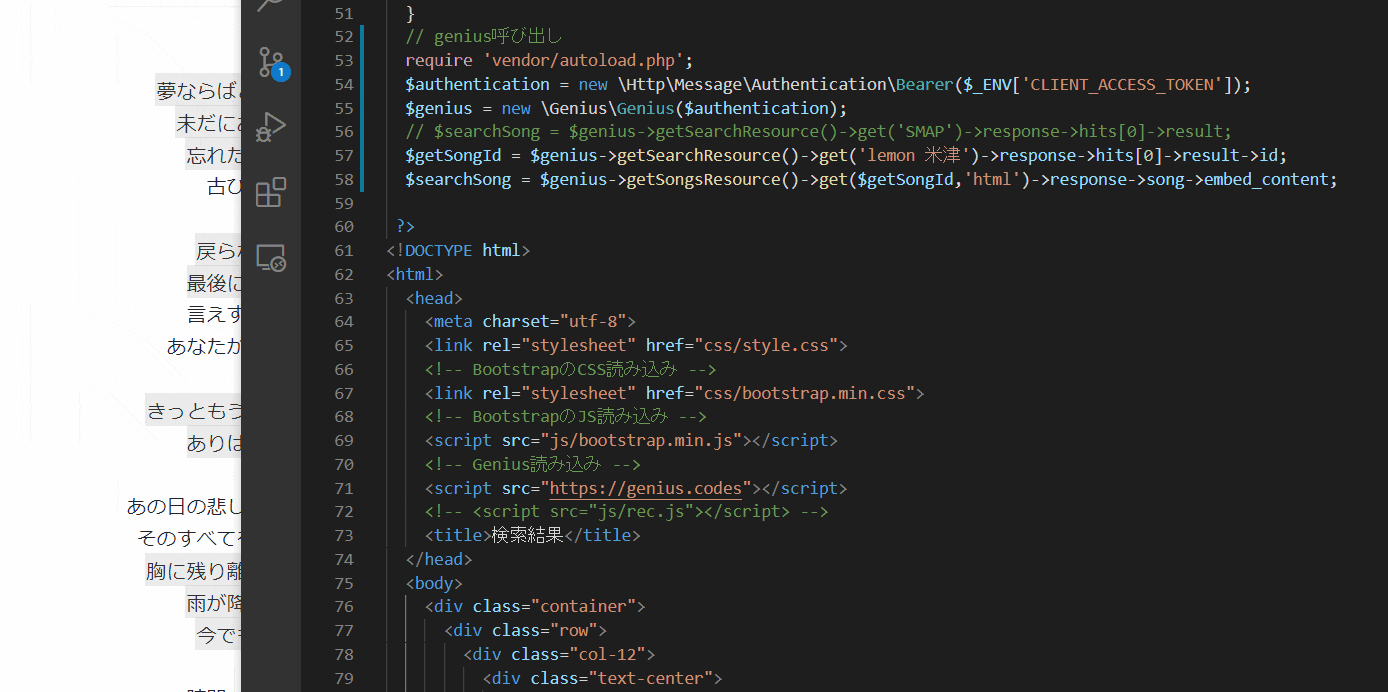Screen dimensions: 1388x692
Task: Open the Run and Debug view
Action: [x=271, y=128]
